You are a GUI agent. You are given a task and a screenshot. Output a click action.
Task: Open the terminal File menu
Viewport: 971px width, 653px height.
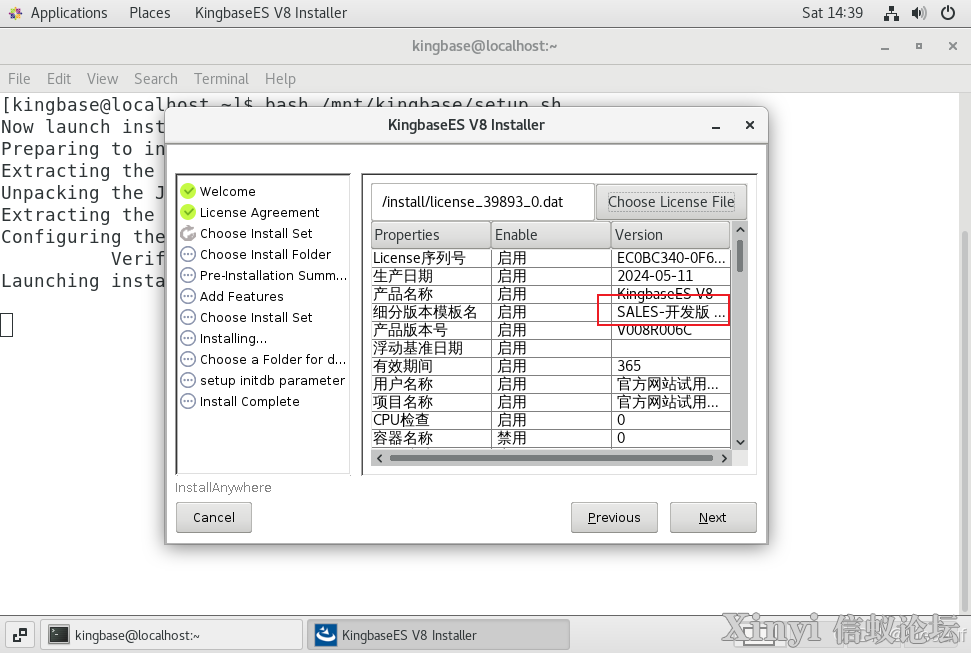coord(19,79)
